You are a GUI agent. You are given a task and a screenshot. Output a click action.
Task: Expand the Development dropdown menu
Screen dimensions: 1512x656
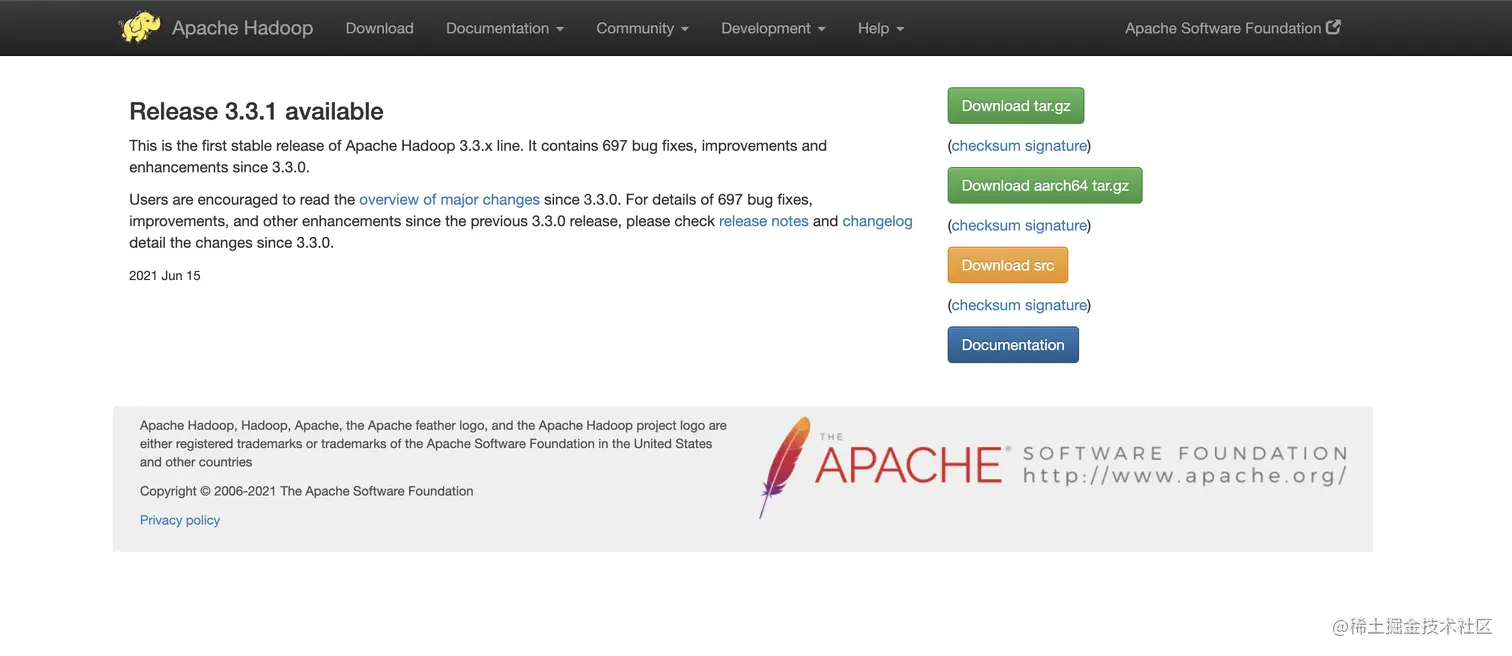[773, 28]
